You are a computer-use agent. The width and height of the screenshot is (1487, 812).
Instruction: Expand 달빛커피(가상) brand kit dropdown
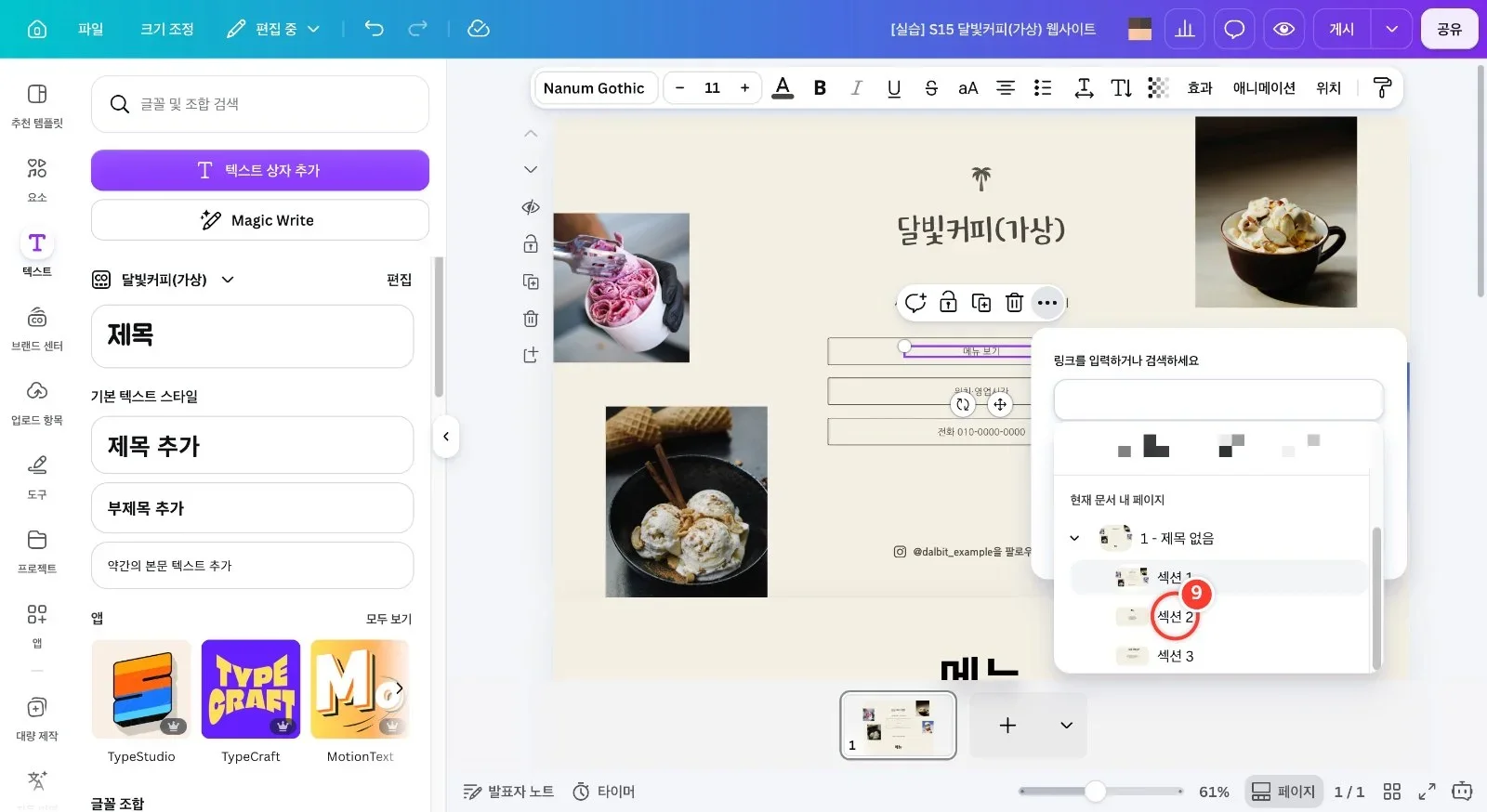[x=228, y=280]
